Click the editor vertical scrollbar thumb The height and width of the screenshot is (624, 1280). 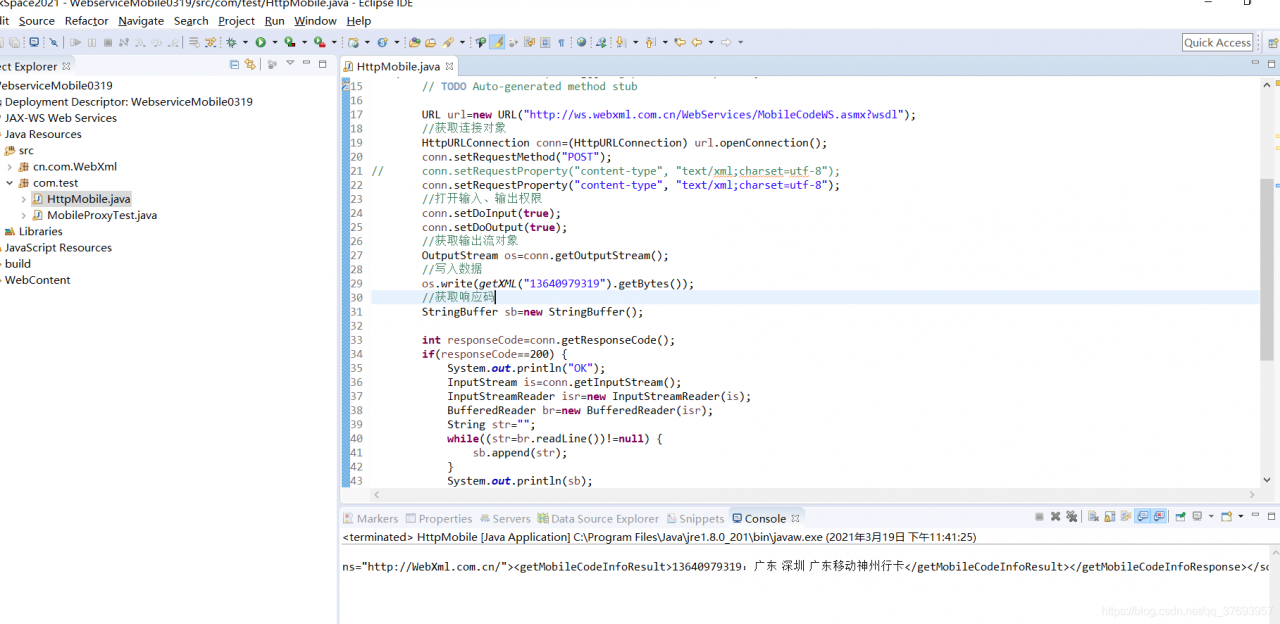(1268, 270)
